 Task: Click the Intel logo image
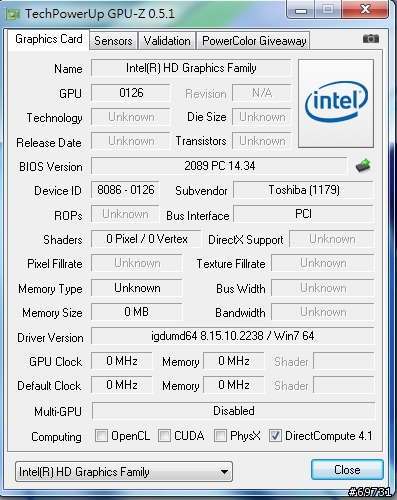[336, 103]
